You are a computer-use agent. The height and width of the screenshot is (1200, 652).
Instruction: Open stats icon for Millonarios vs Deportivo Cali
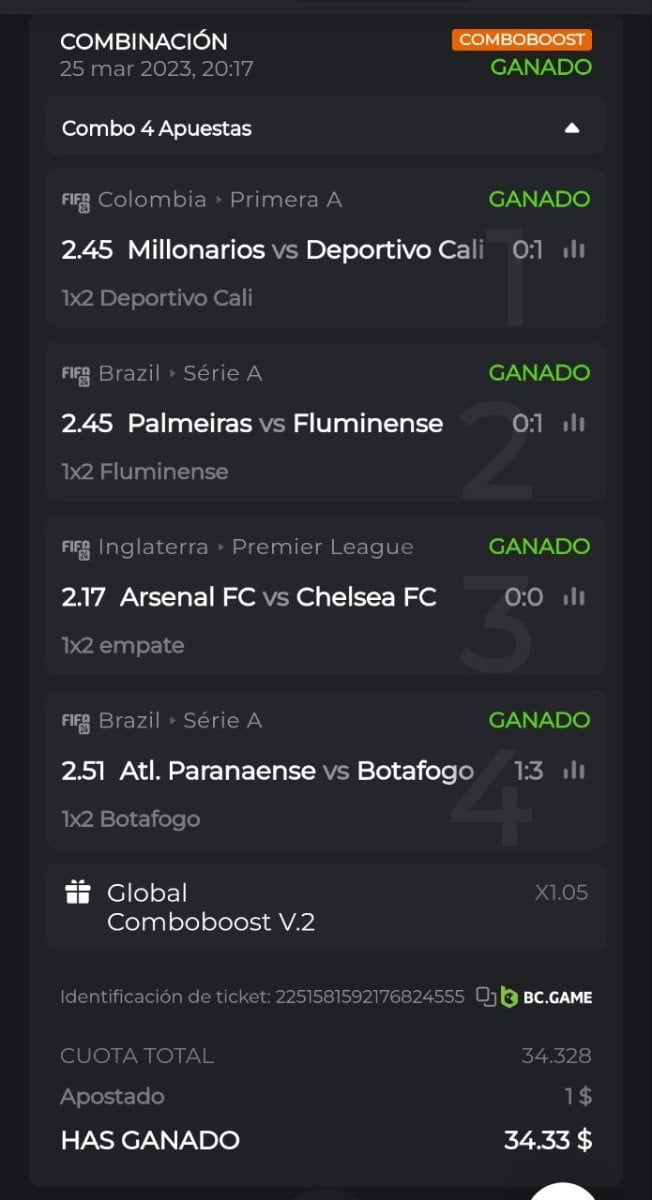point(573,250)
